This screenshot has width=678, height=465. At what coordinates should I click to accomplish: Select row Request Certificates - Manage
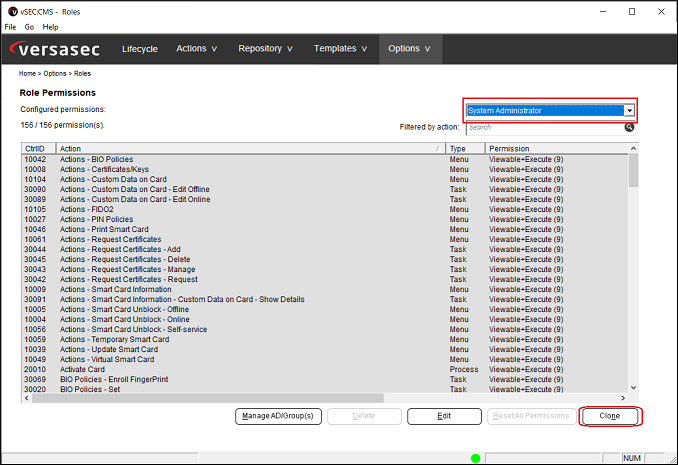click(325, 269)
